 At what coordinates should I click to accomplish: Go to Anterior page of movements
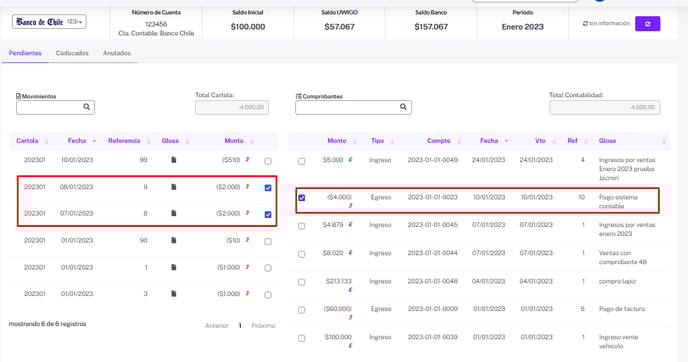click(217, 326)
